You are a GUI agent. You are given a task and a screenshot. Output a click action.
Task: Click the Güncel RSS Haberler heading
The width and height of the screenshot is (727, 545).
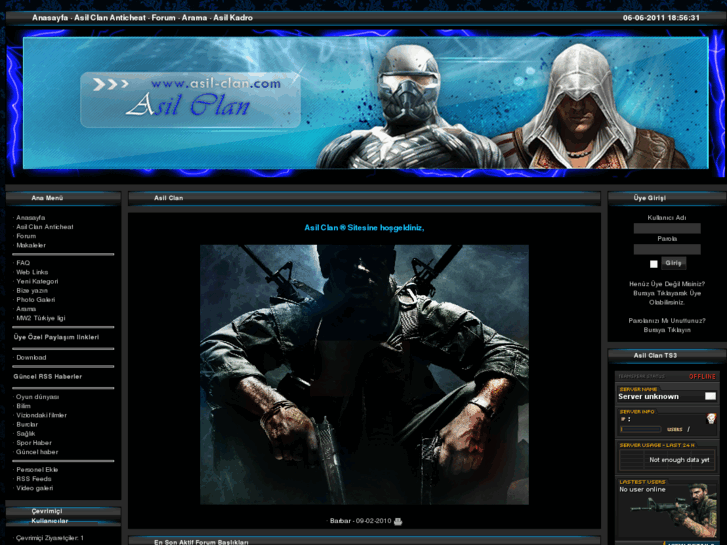pos(48,377)
